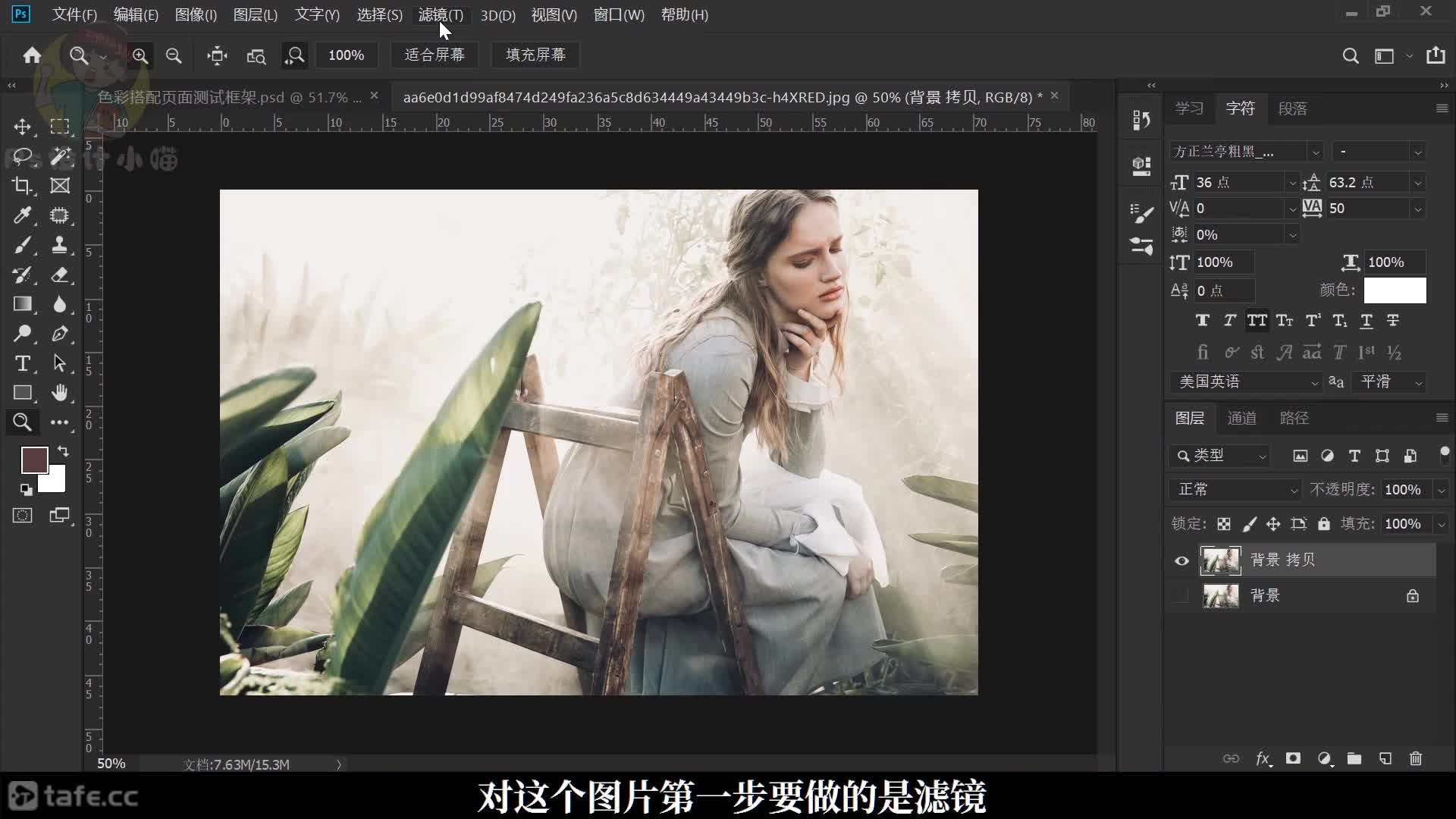Open the white text 颜色 swatch
This screenshot has height=819, width=1456.
pos(1395,290)
